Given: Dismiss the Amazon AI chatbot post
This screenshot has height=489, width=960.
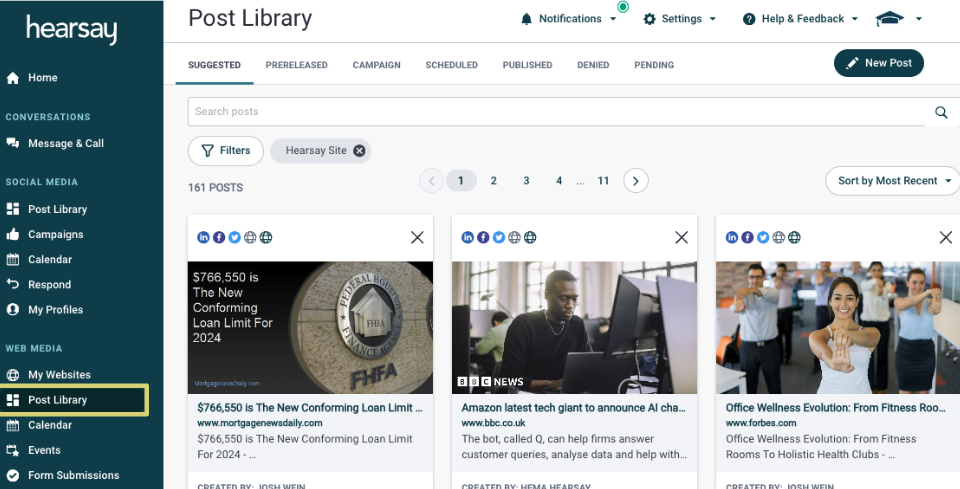Looking at the screenshot, I should coord(681,237).
